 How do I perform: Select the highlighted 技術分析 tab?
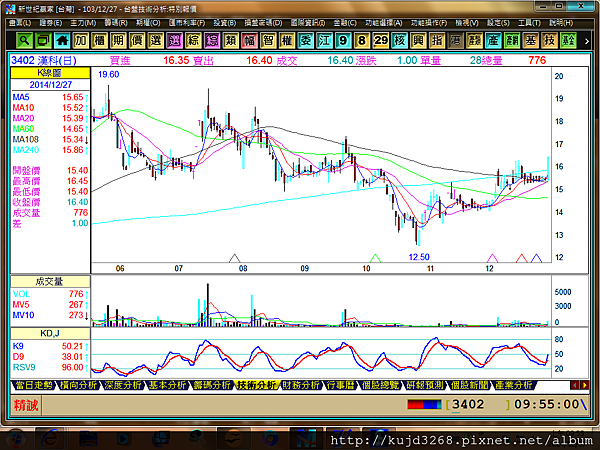257,385
